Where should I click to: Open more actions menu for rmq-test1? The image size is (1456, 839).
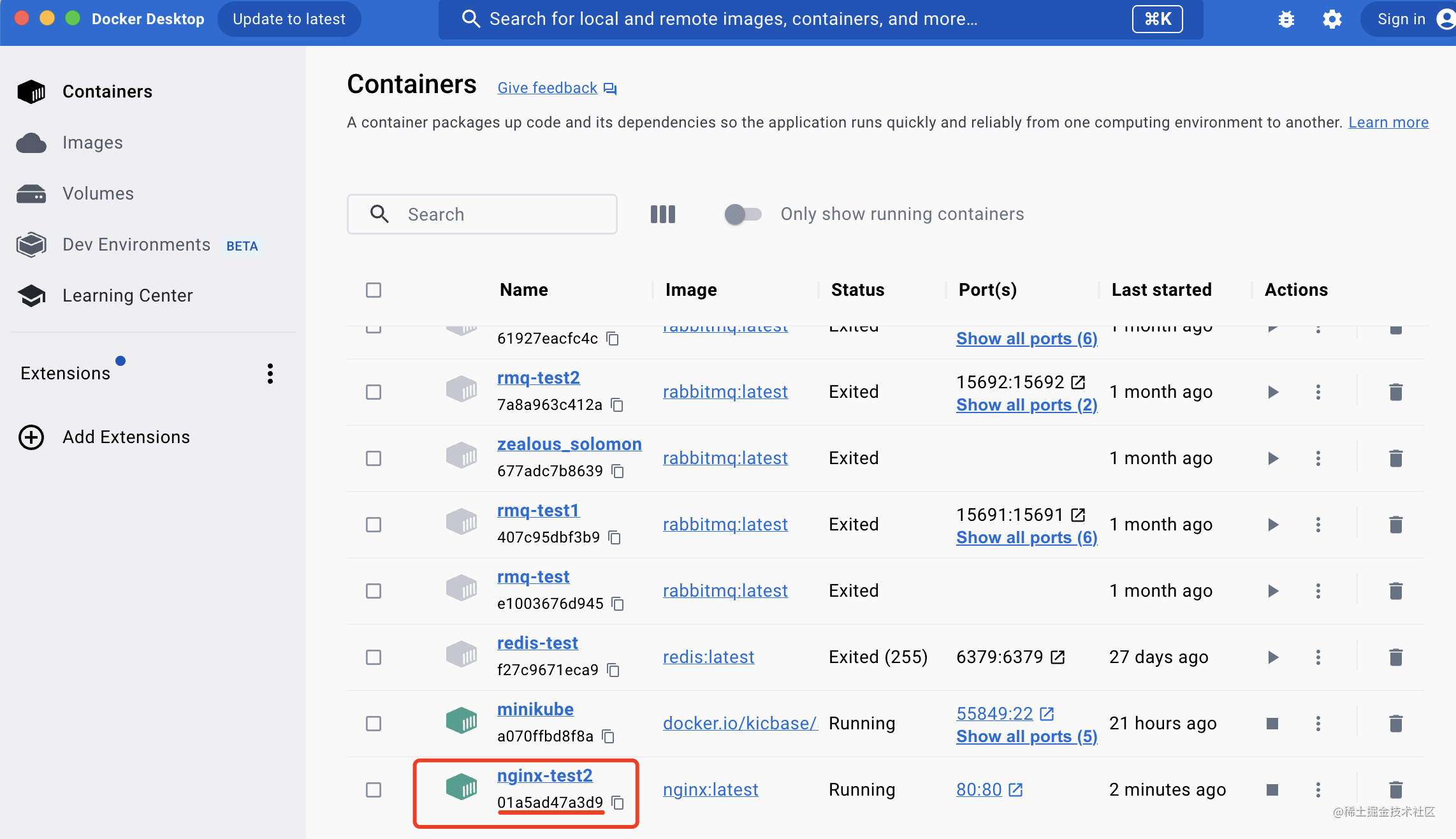click(x=1318, y=525)
